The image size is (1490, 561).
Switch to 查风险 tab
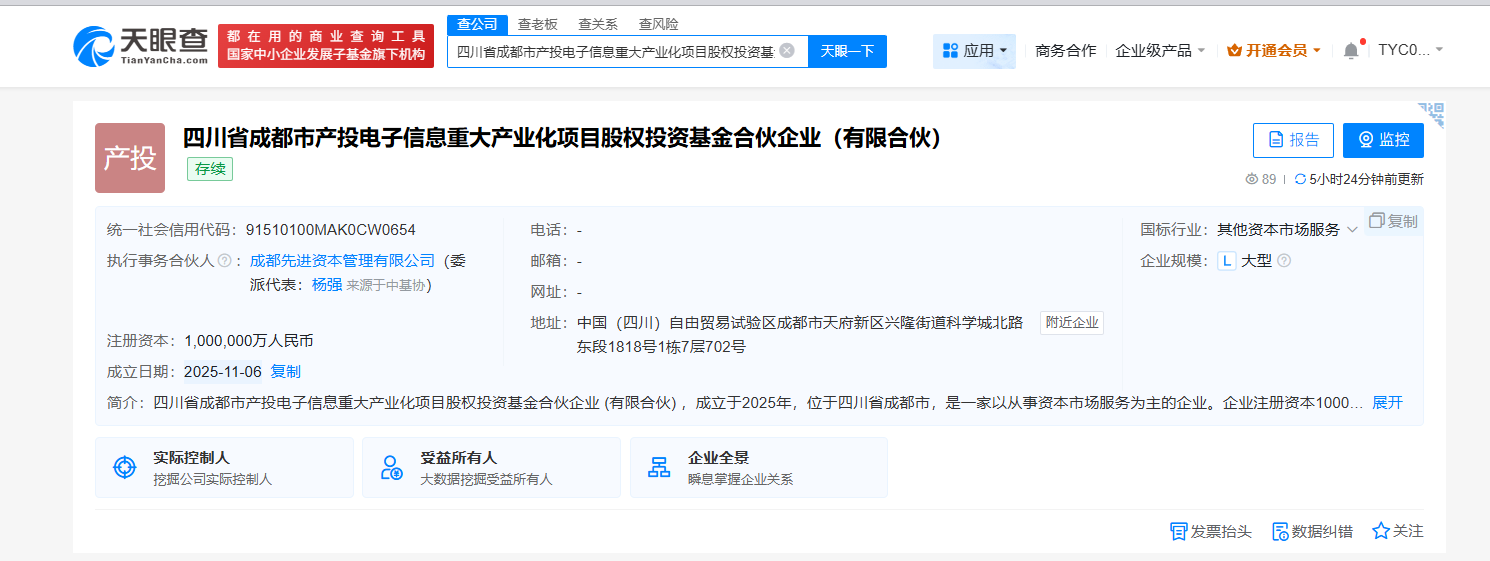[x=659, y=24]
